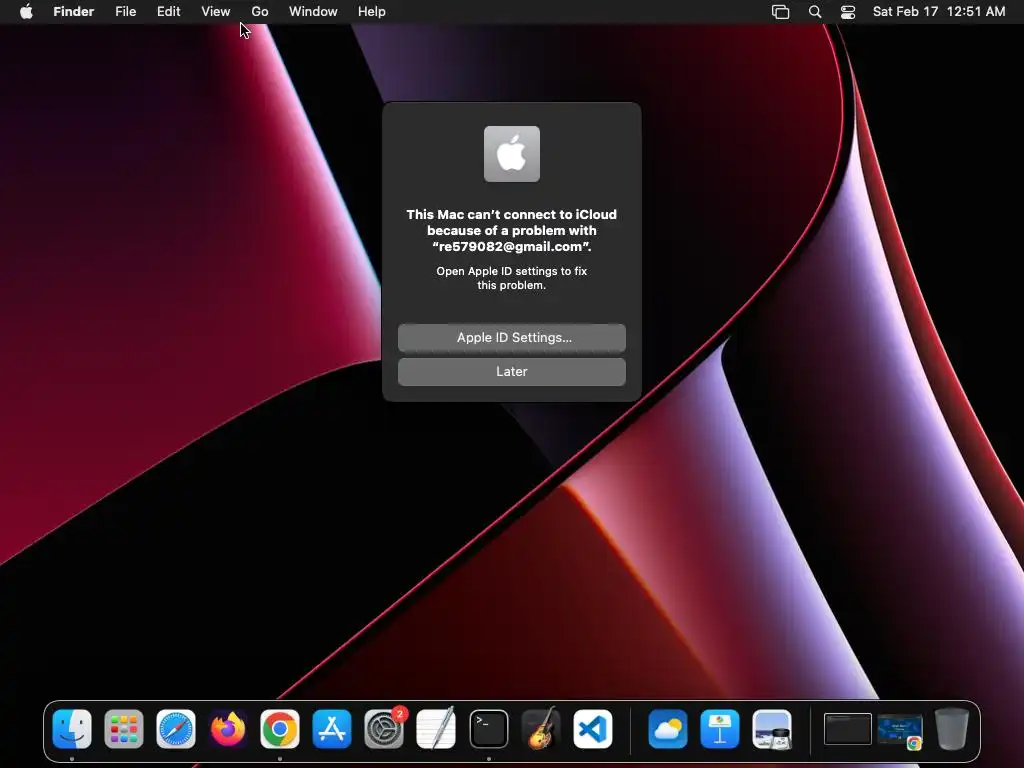Launch Google Chrome from the Dock
Screen dimensions: 1024x768
pos(280,729)
